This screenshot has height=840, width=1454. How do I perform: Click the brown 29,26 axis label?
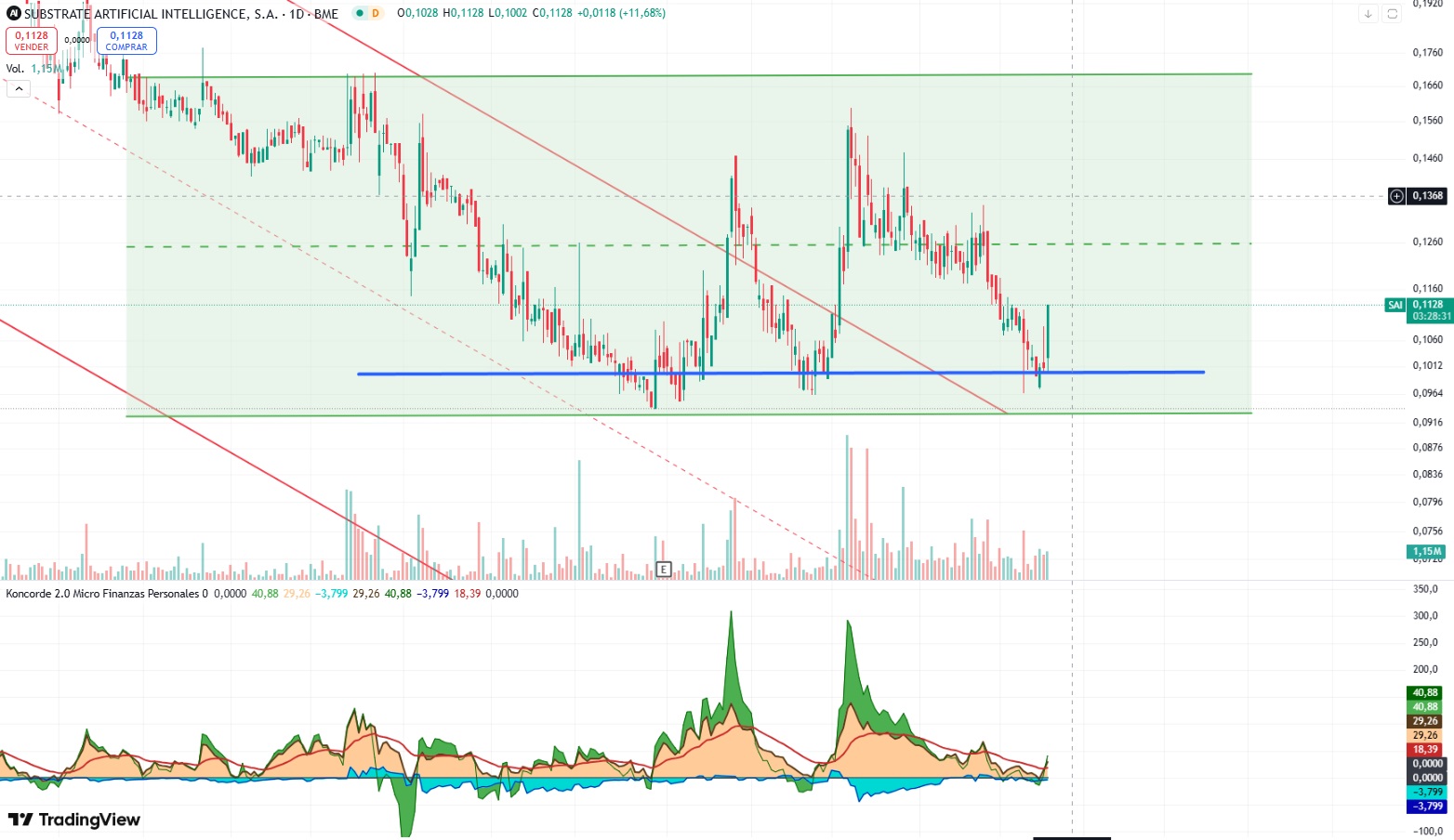pyautogui.click(x=1426, y=721)
